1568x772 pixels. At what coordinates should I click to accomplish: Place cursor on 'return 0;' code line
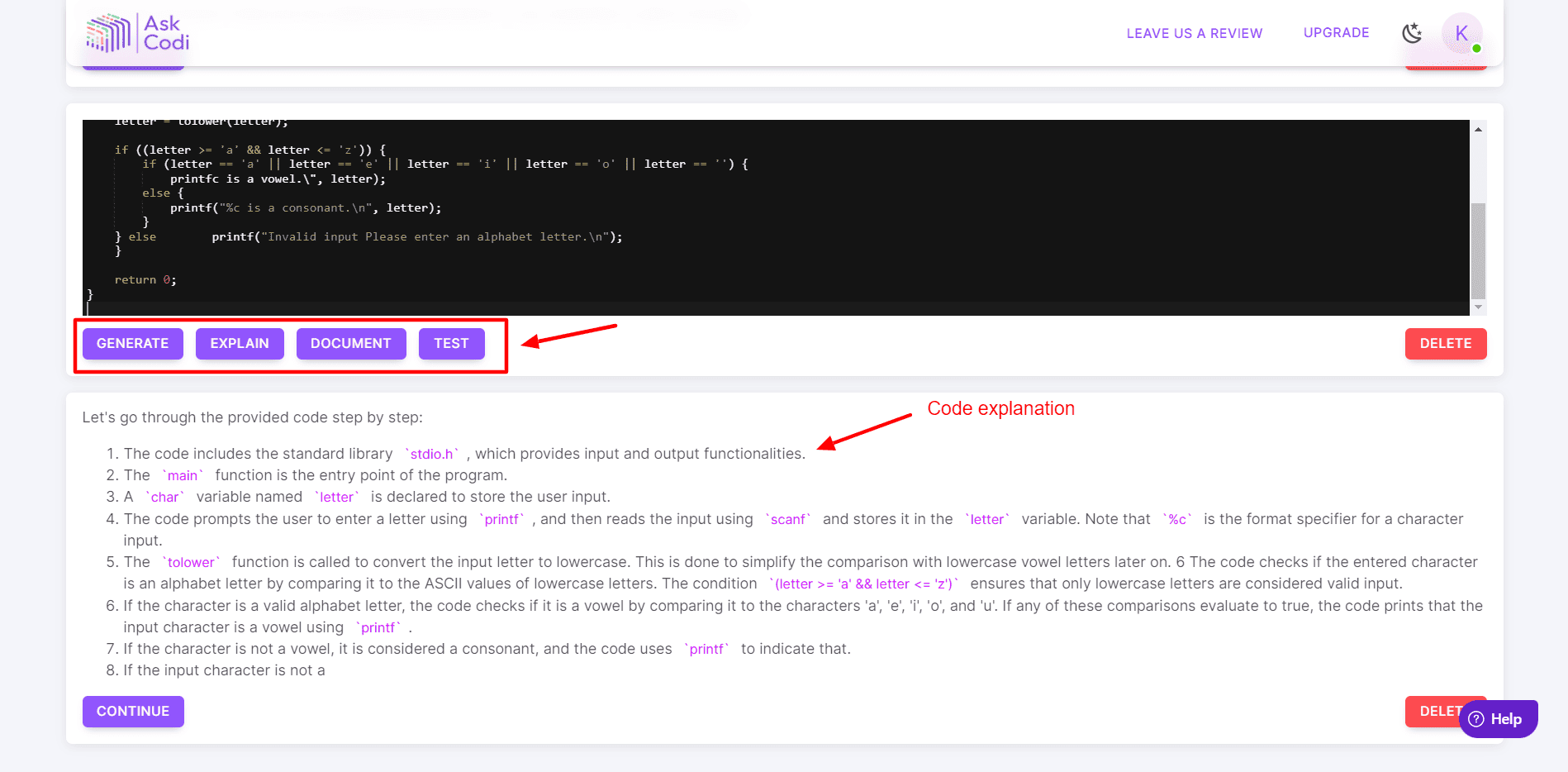point(145,280)
